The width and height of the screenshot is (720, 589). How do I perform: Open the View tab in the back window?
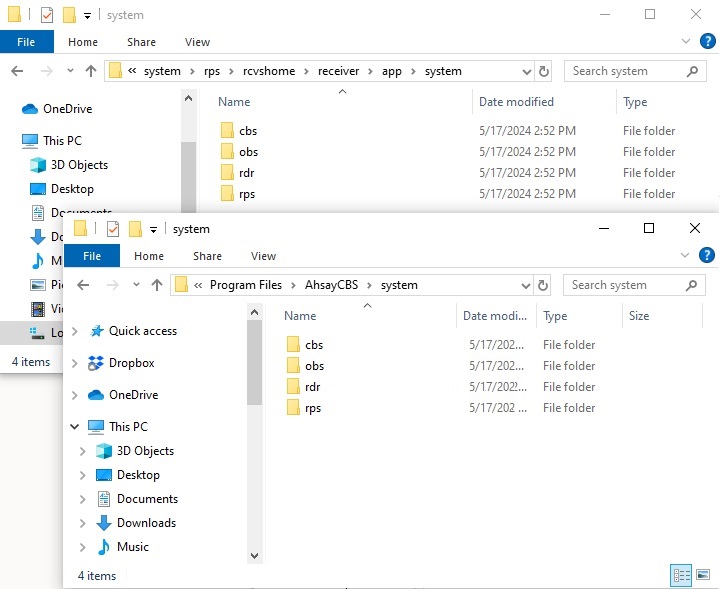197,42
